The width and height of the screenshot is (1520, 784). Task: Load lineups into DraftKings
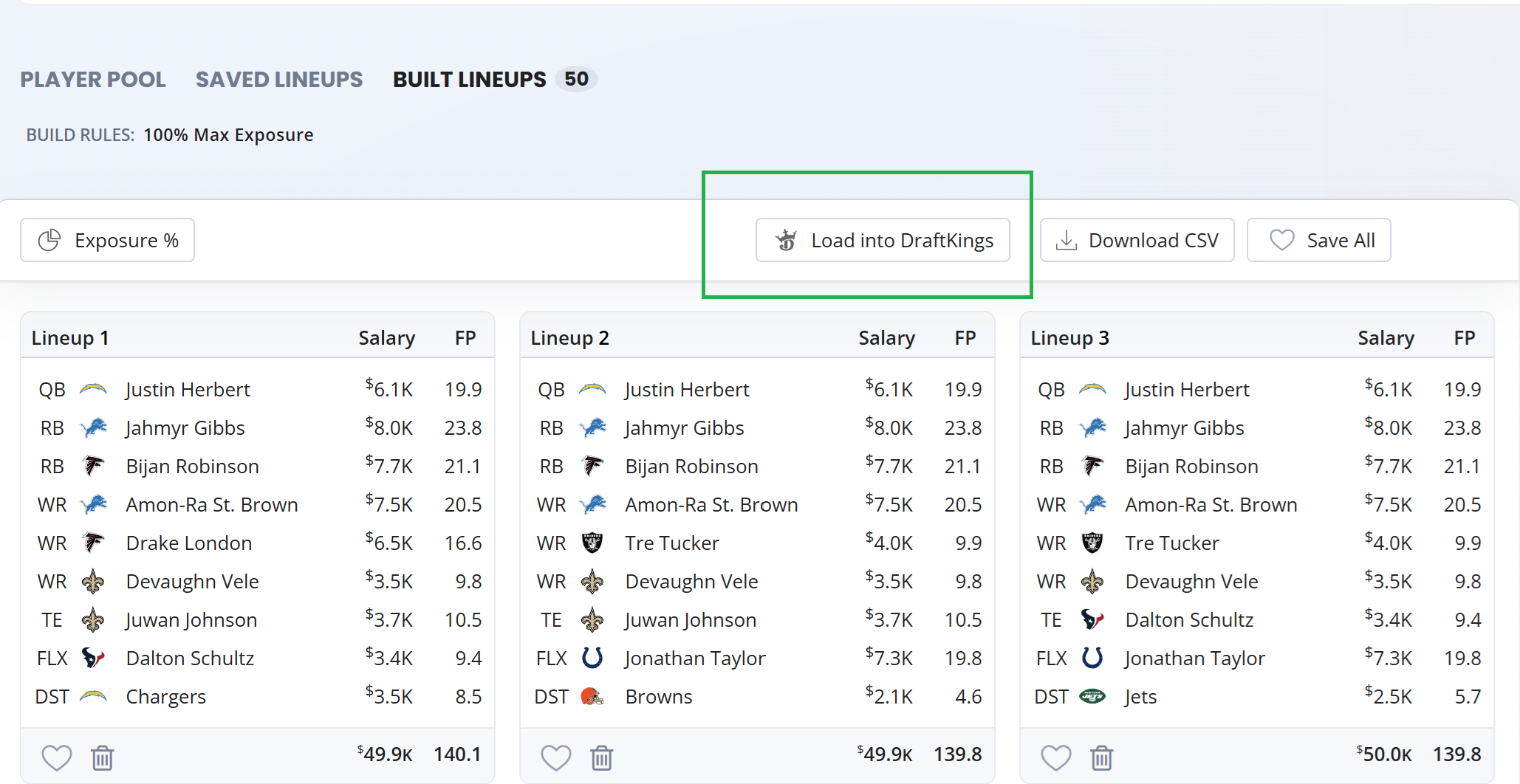point(883,240)
